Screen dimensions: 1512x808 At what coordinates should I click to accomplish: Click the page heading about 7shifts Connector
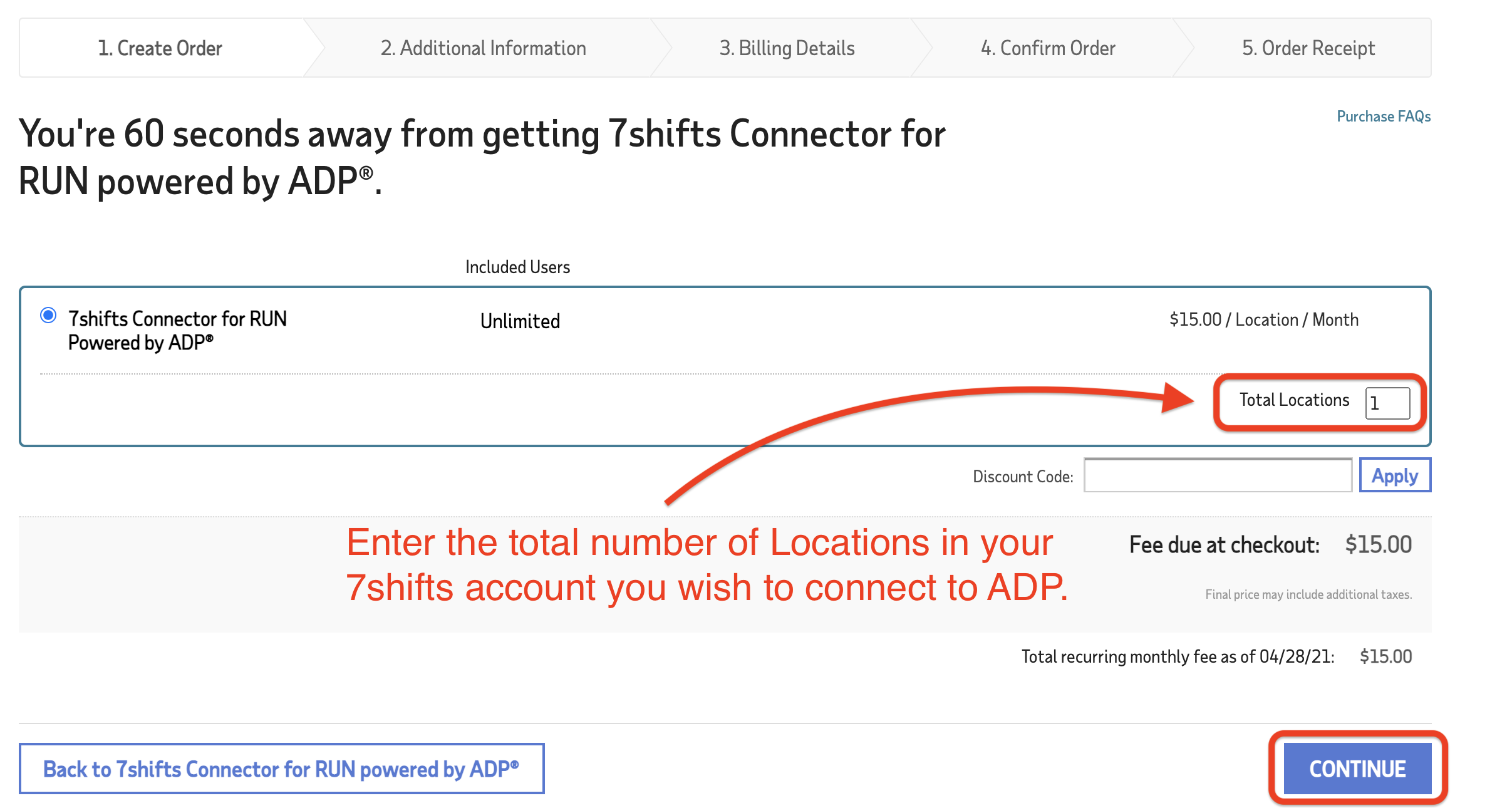pos(481,155)
